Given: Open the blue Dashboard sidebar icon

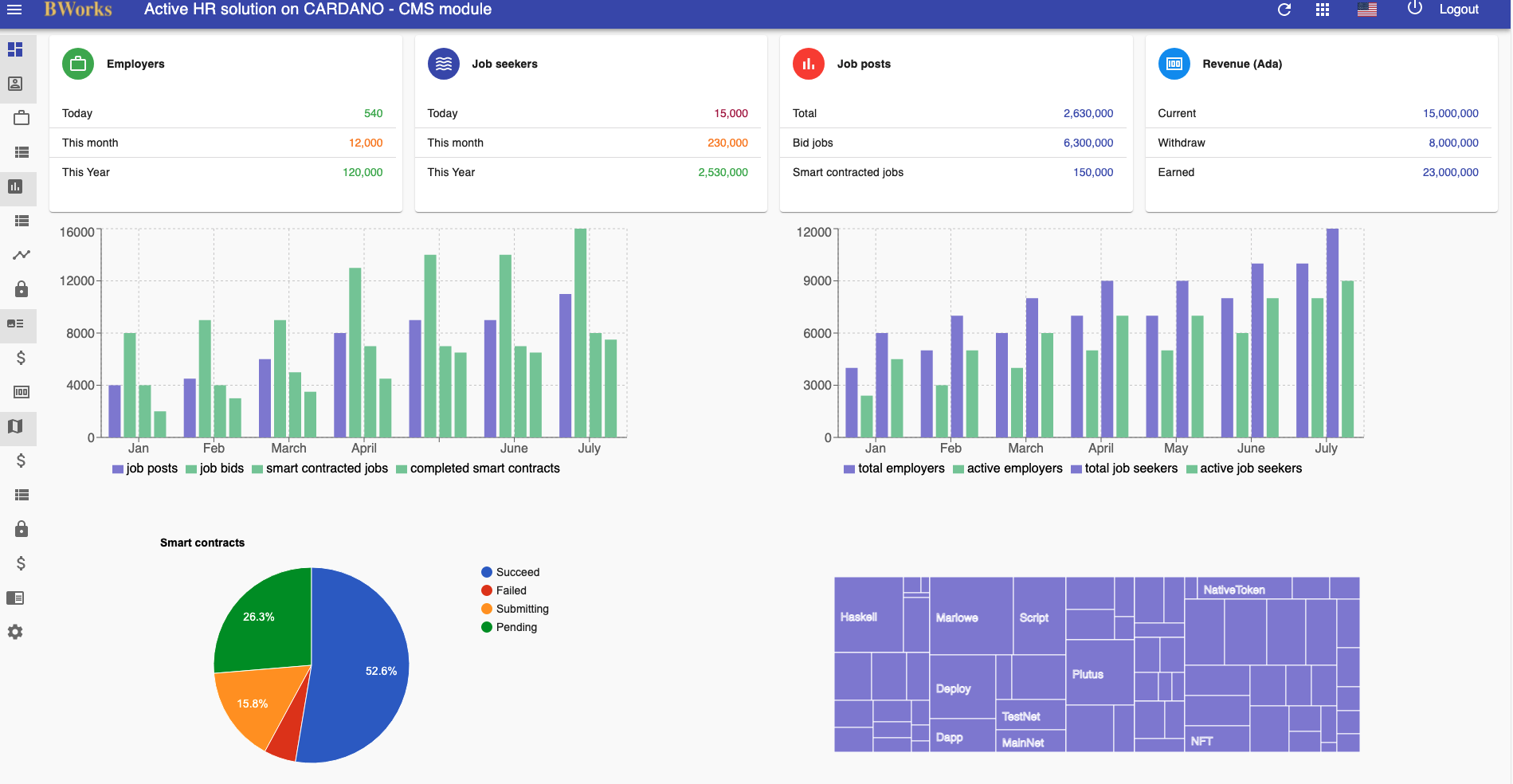Looking at the screenshot, I should pos(15,49).
